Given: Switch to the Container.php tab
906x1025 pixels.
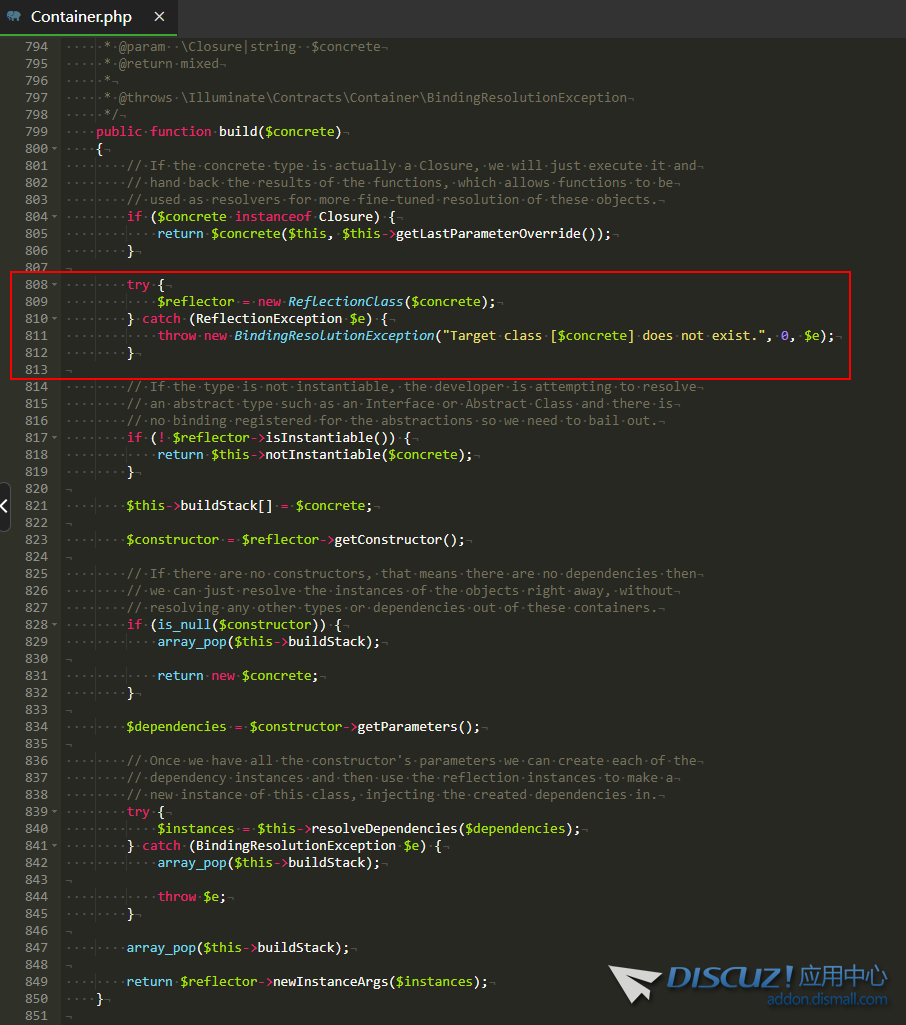Looking at the screenshot, I should tap(80, 17).
